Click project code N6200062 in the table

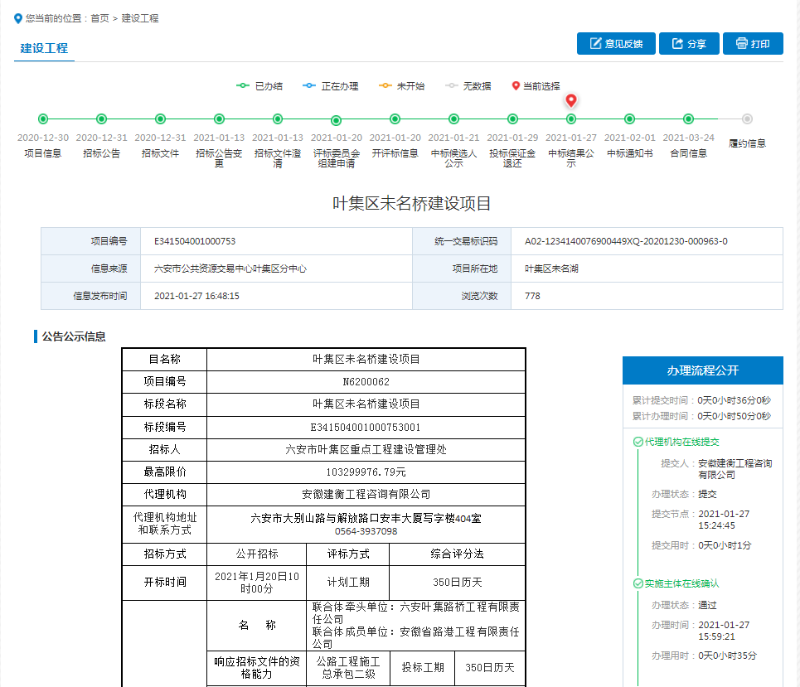coord(366,381)
